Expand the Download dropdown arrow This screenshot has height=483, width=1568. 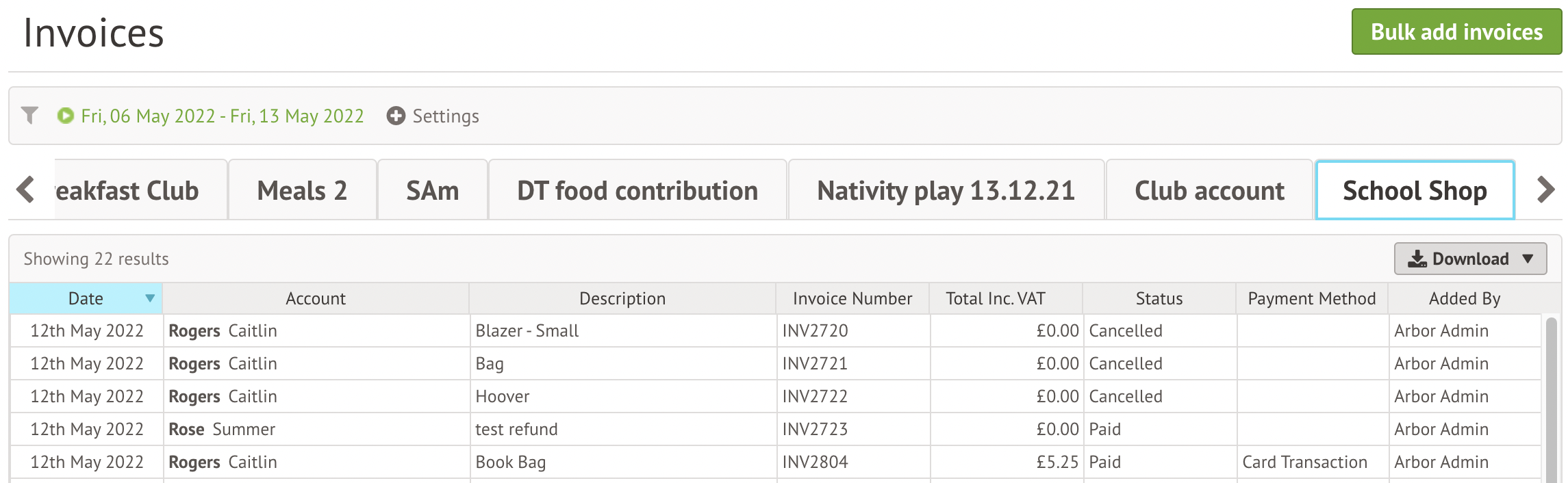(x=1528, y=259)
